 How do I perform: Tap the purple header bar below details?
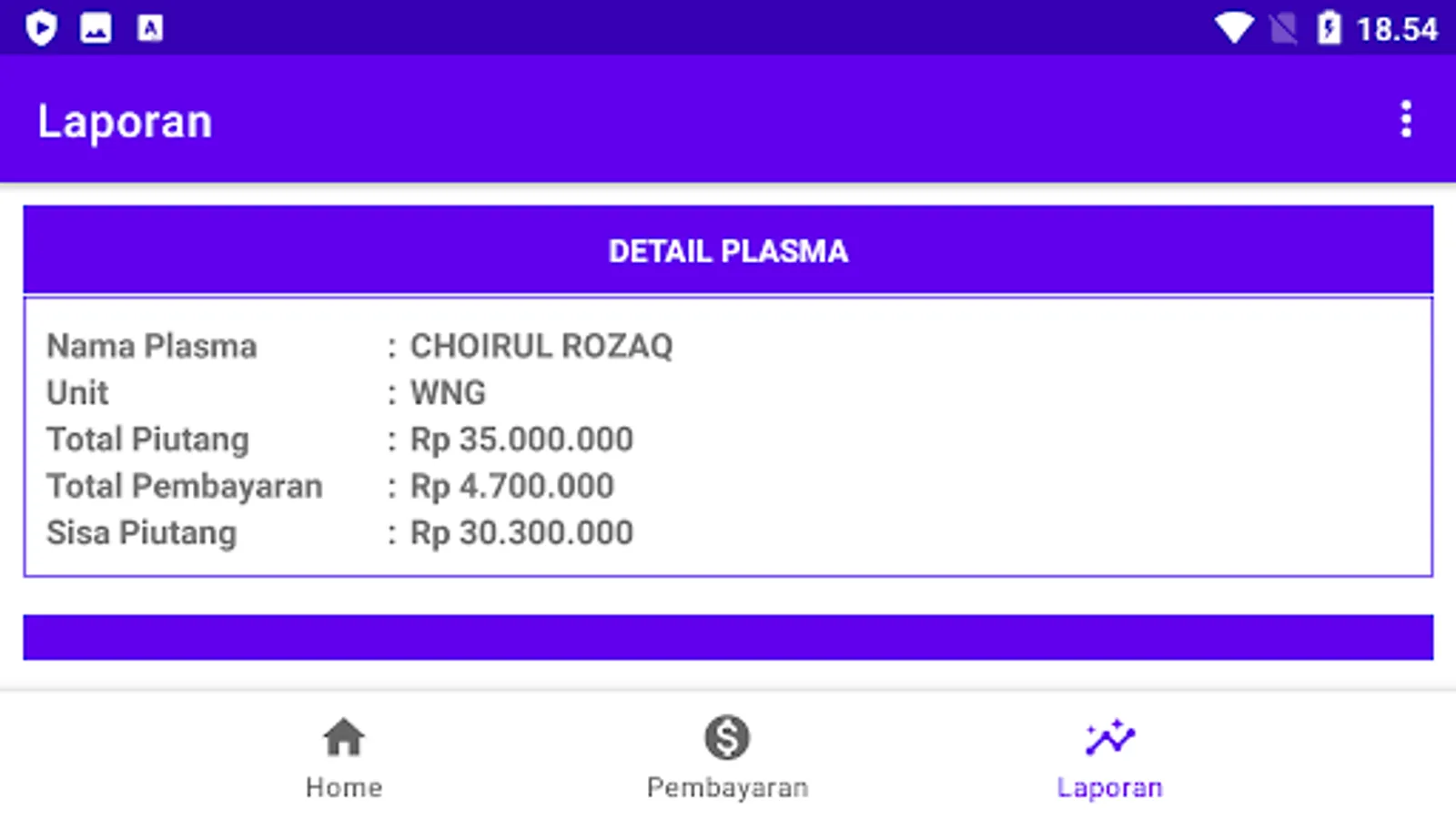point(728,637)
